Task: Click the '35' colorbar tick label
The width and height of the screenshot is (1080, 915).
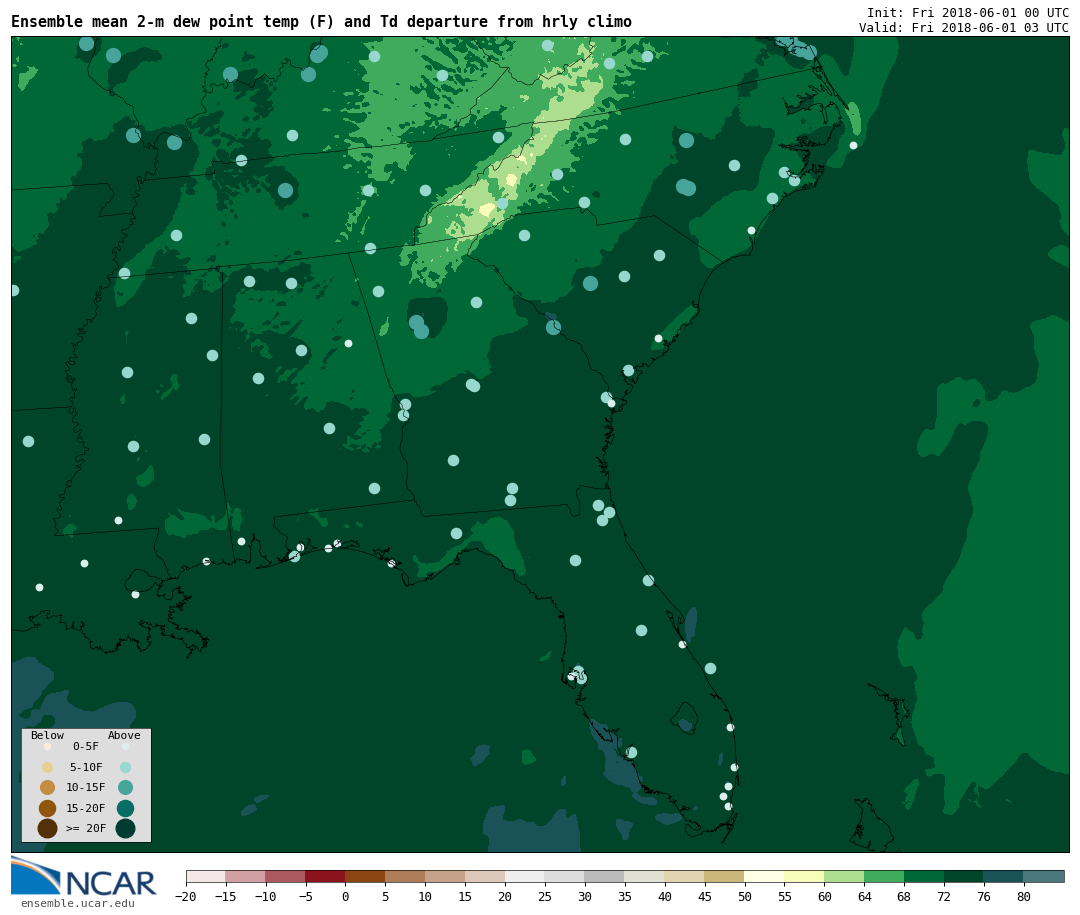Action: pyautogui.click(x=625, y=897)
